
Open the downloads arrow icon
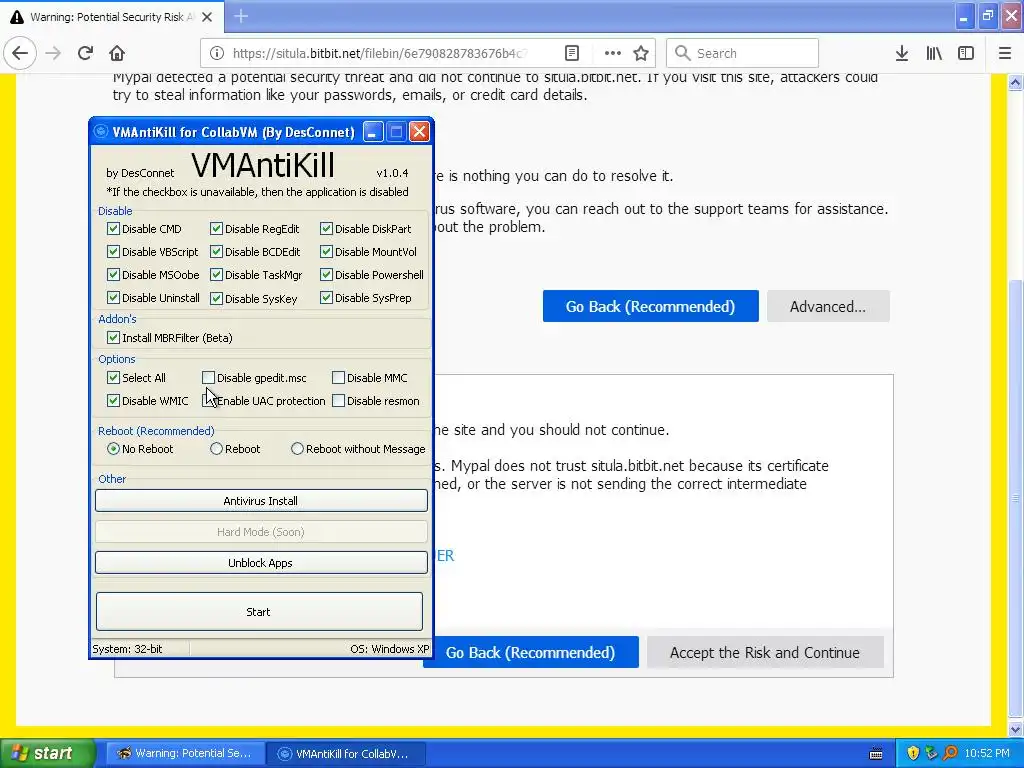(902, 54)
